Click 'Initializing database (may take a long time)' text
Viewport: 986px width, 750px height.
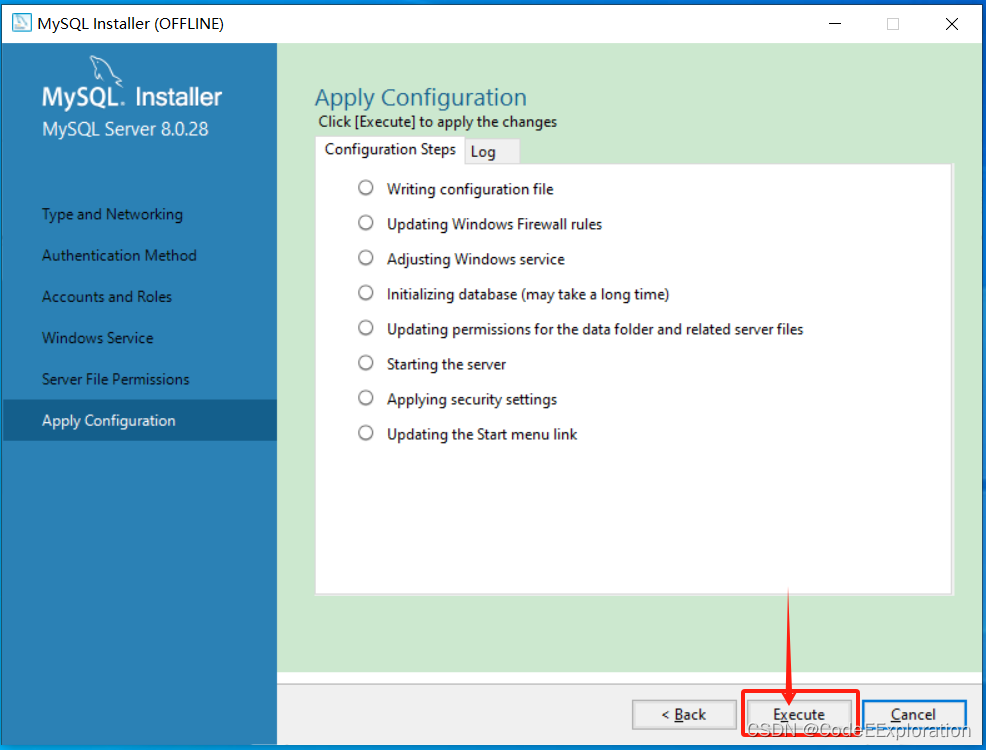click(x=528, y=294)
